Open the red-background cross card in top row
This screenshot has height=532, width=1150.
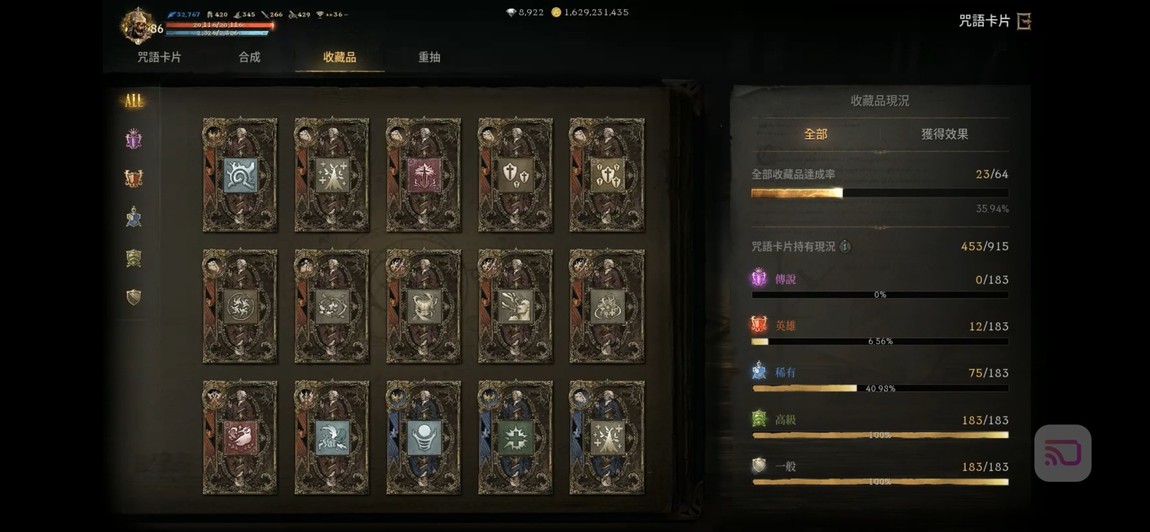(x=424, y=175)
